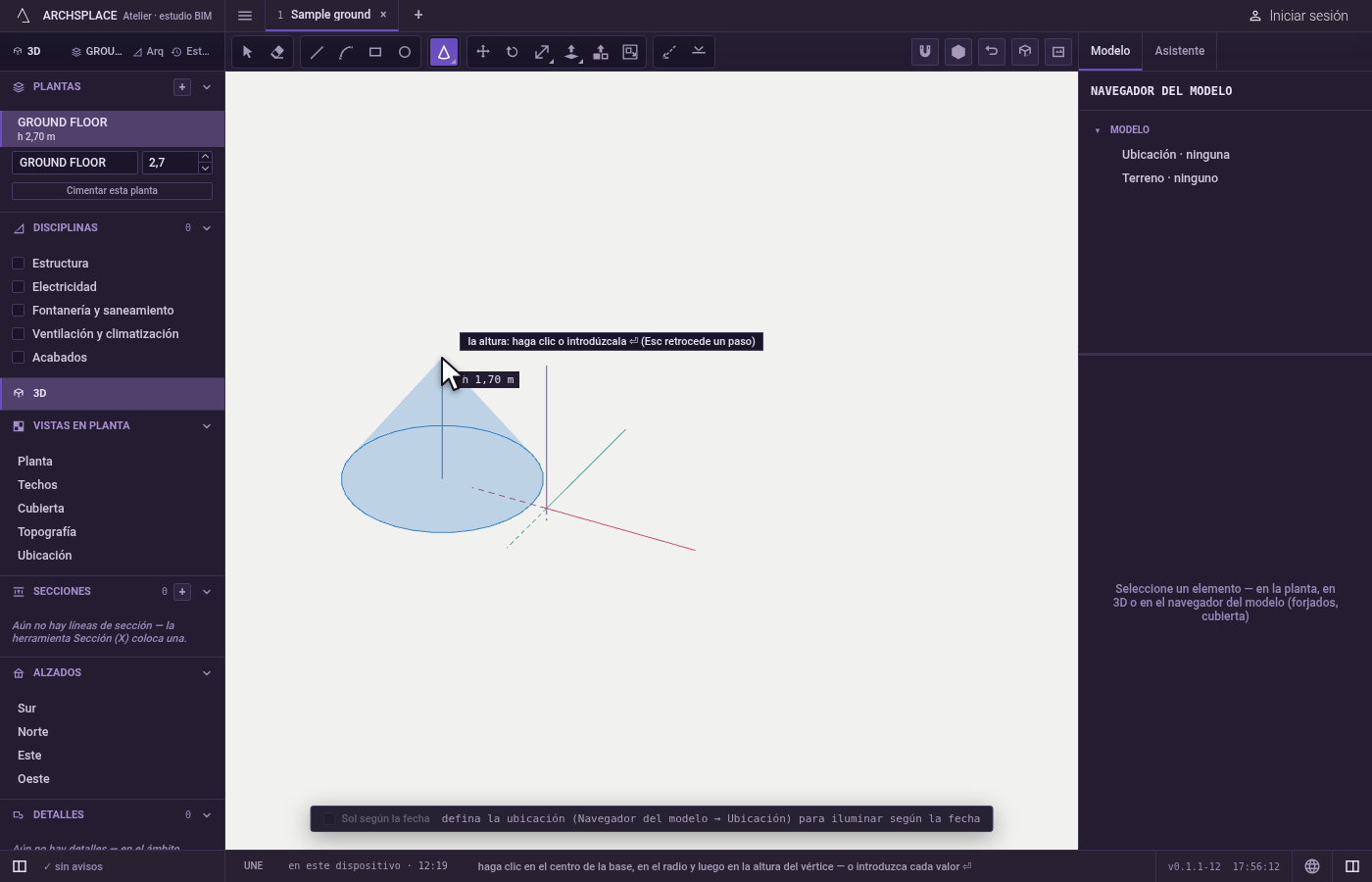This screenshot has height=882, width=1372.
Task: Click the undo arrow icon
Action: click(992, 52)
